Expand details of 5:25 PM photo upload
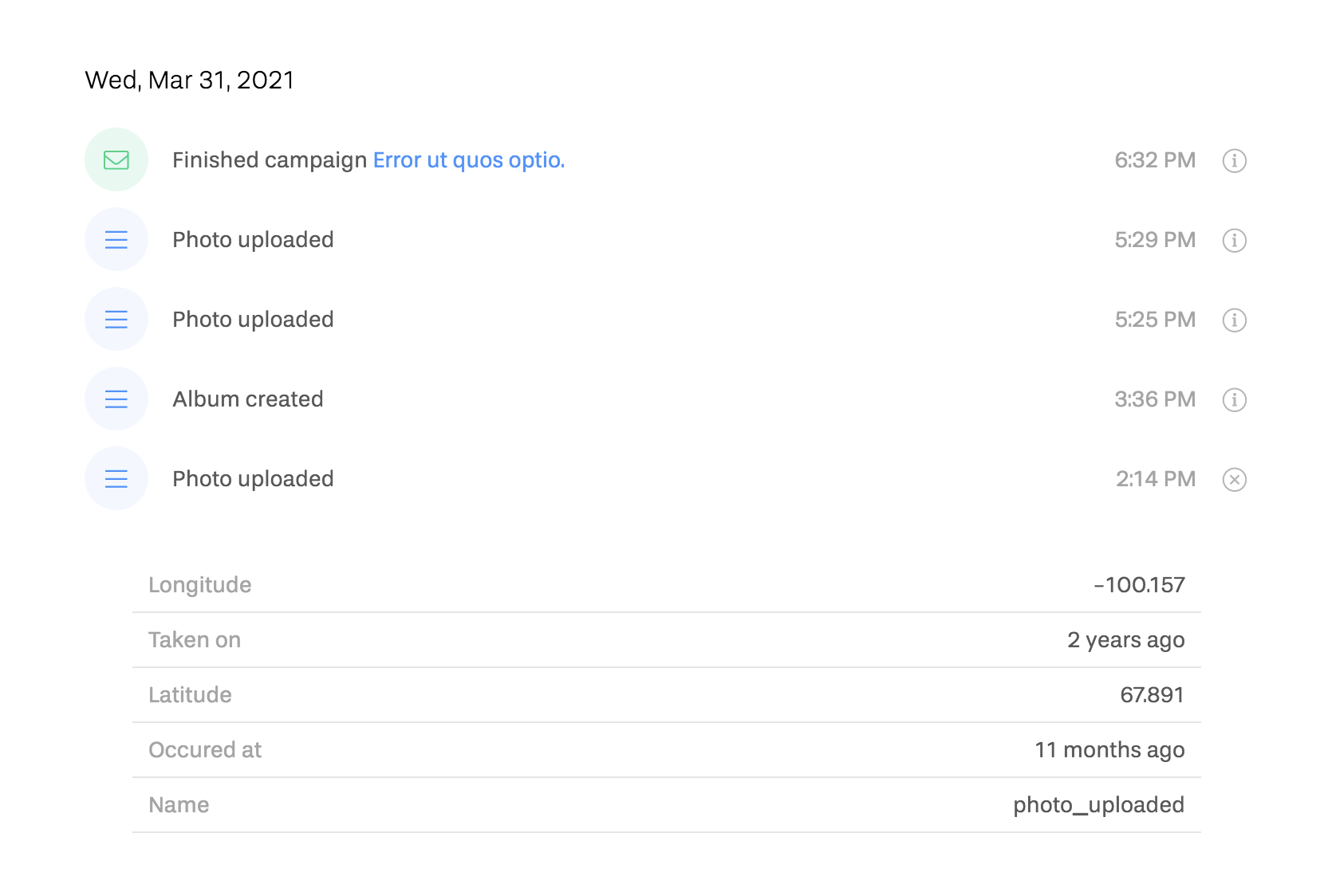Viewport: 1324px width, 896px height. click(x=1234, y=320)
